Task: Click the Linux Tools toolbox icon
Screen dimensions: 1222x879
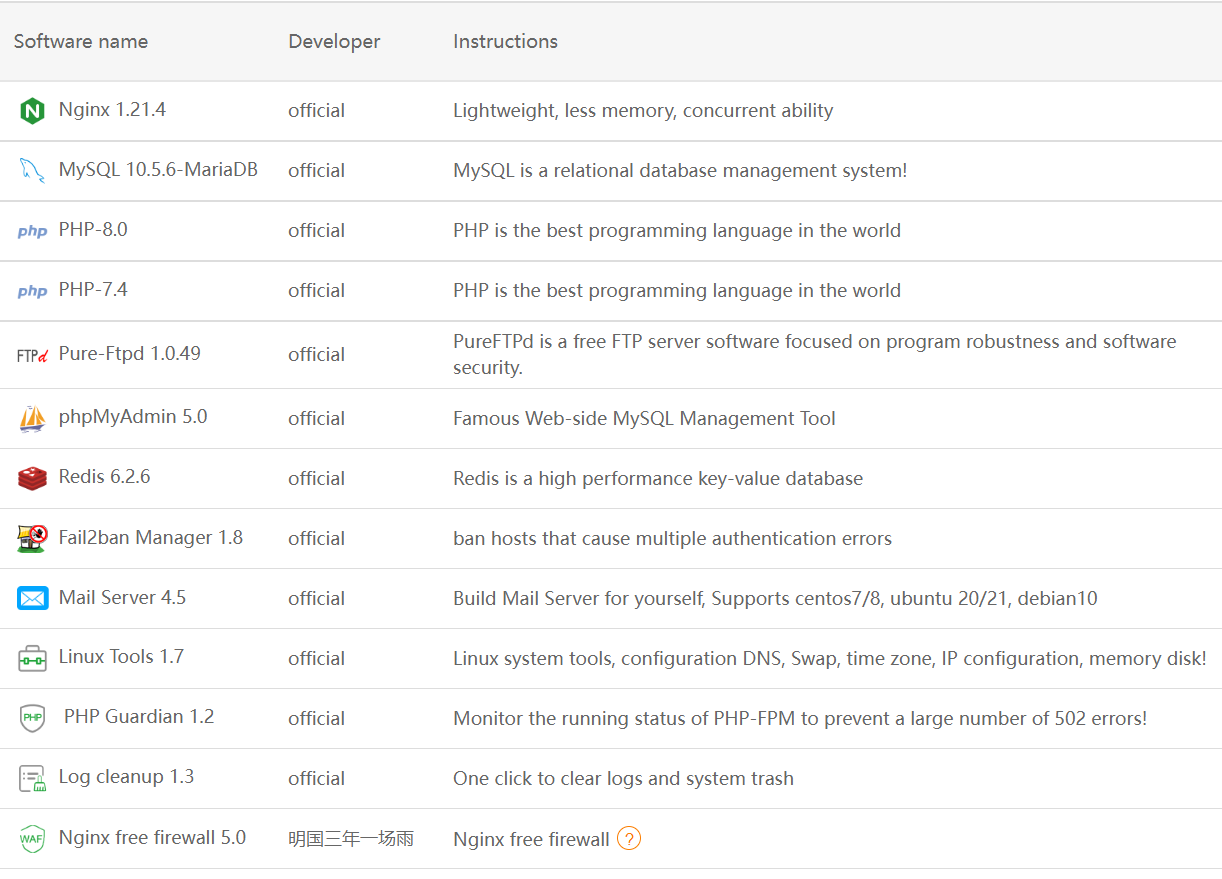Action: (32, 658)
